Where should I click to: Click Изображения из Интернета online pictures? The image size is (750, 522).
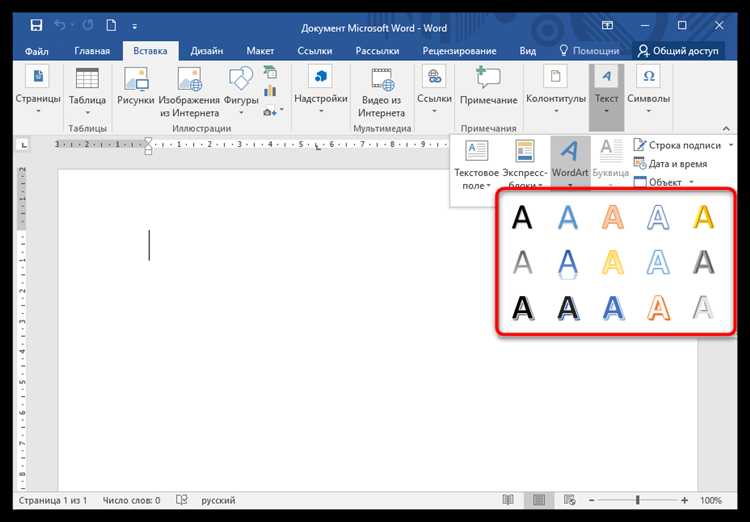tap(189, 92)
